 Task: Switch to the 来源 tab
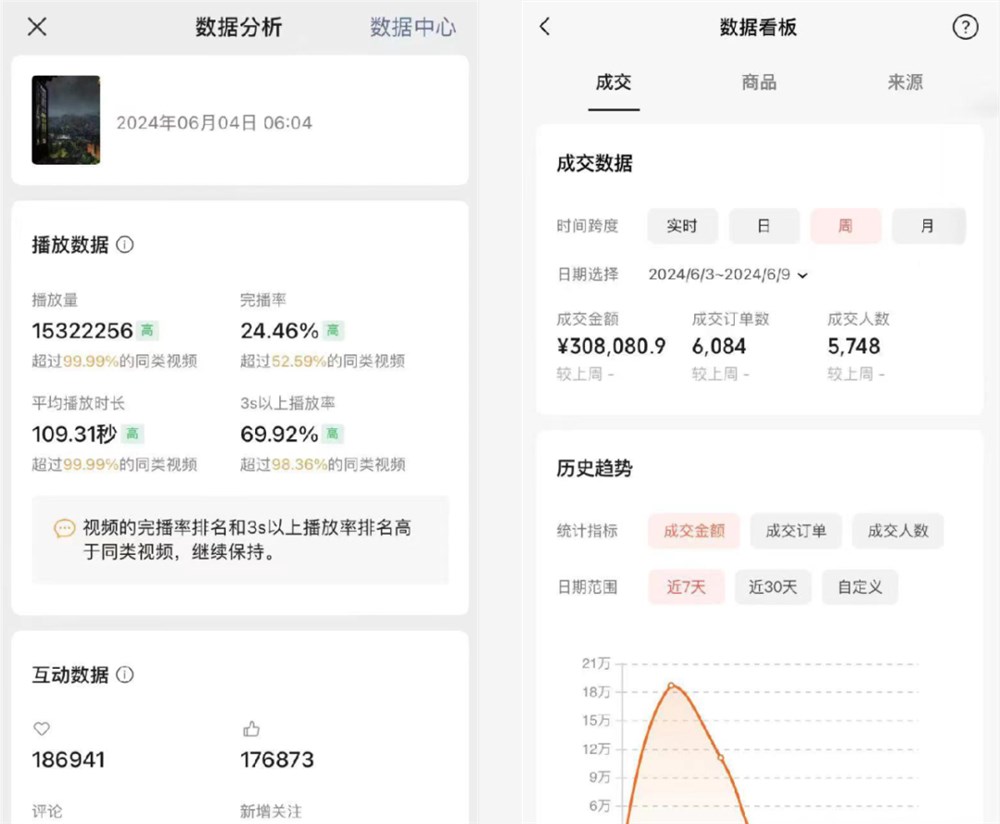(x=904, y=83)
